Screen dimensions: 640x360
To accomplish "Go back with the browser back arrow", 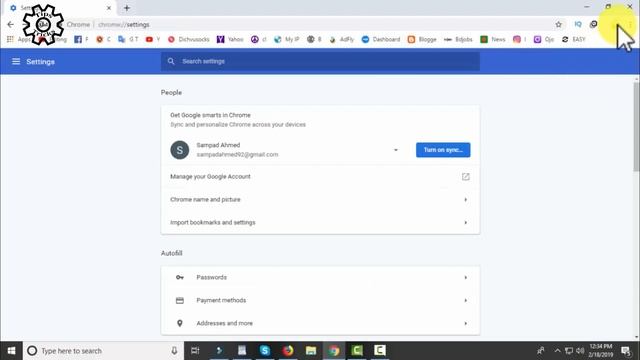I will click(11, 24).
